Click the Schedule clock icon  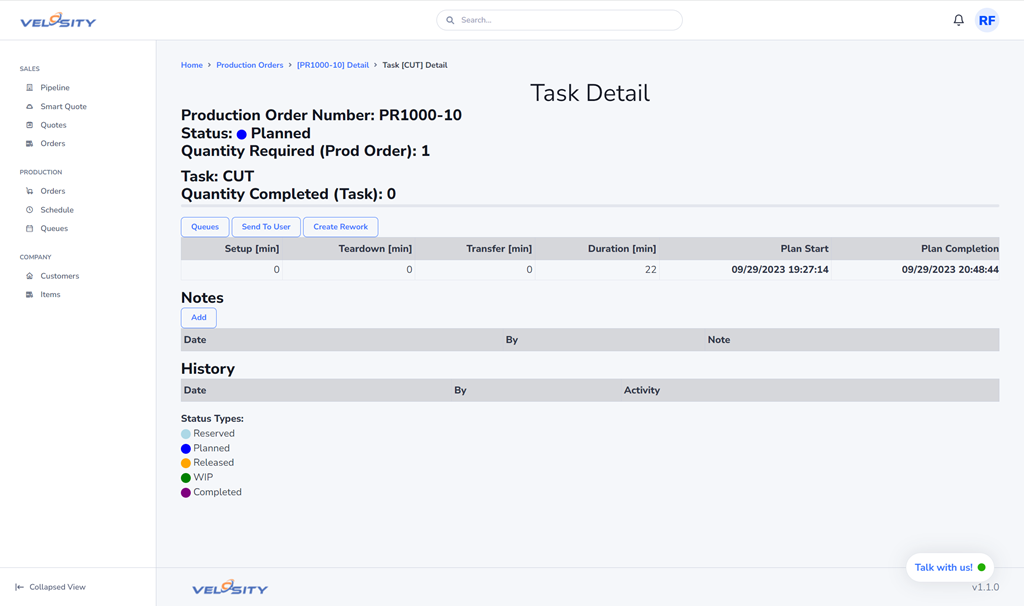tap(30, 210)
